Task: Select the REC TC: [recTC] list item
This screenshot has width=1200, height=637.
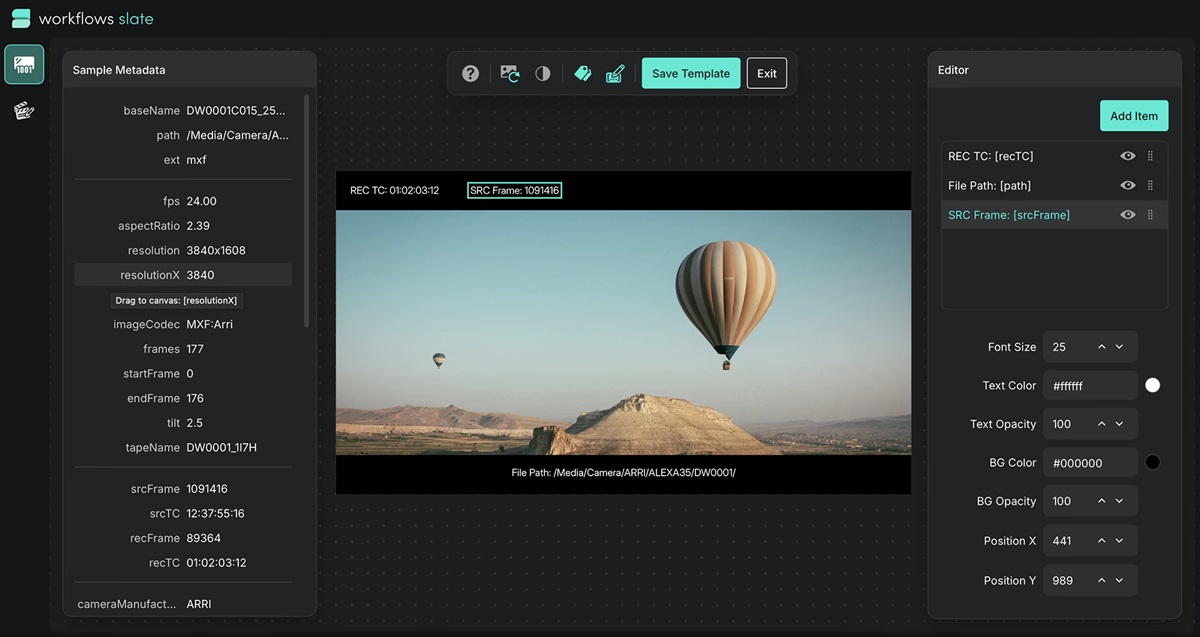Action: (1055, 156)
